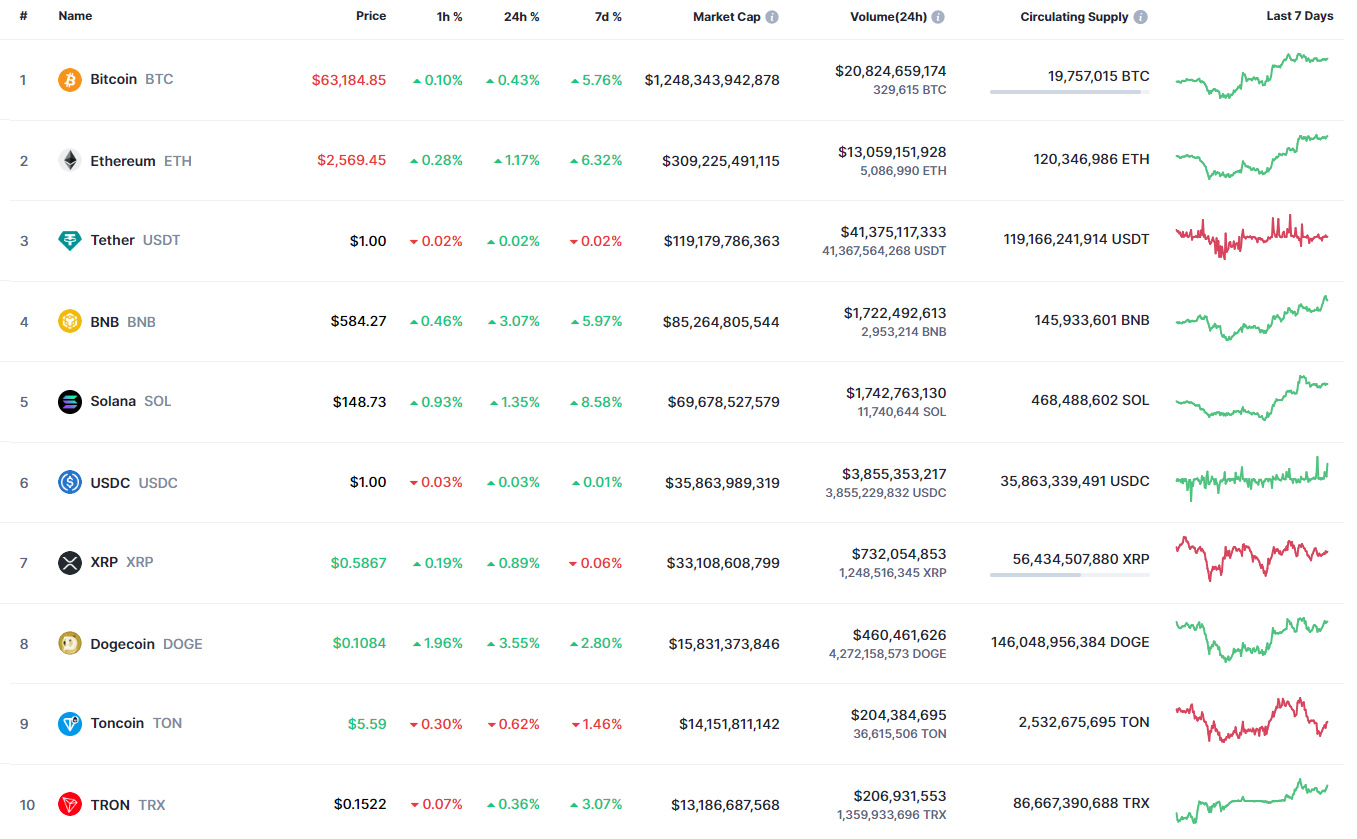Click the Circulating Supply info icon
Image resolution: width=1357 pixels, height=839 pixels.
pos(1141,17)
